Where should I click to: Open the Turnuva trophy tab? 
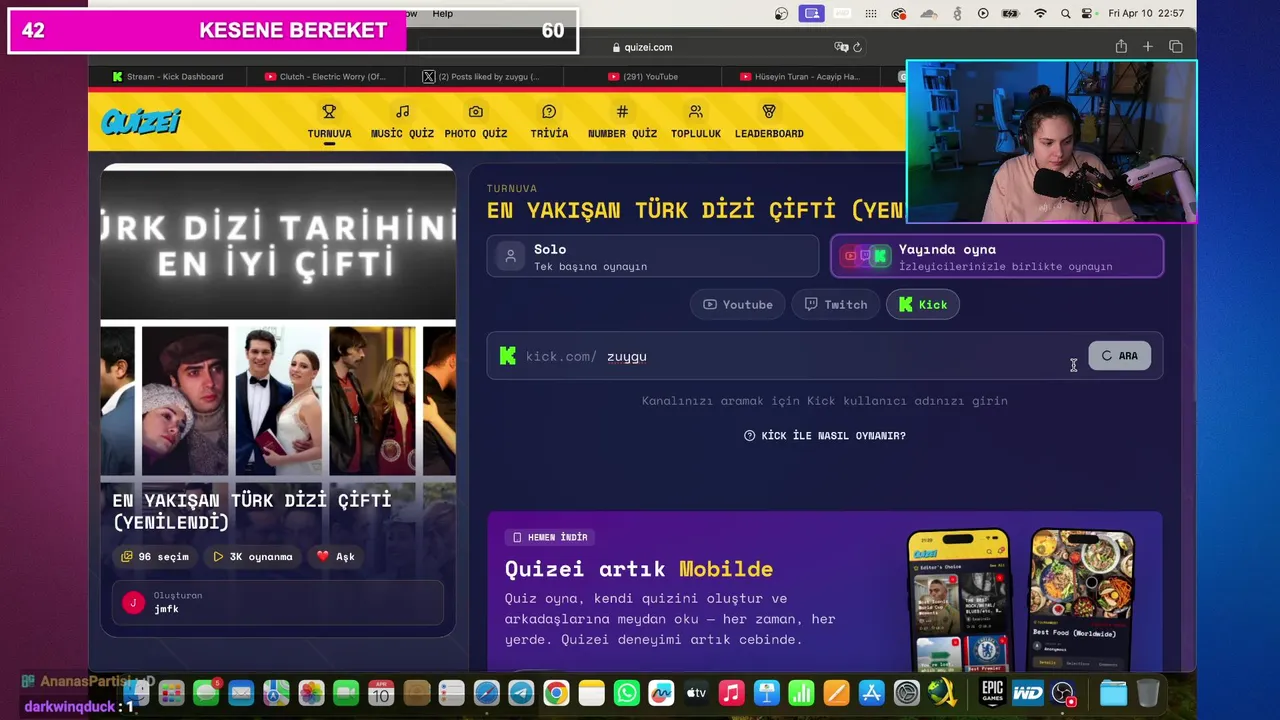tap(329, 122)
